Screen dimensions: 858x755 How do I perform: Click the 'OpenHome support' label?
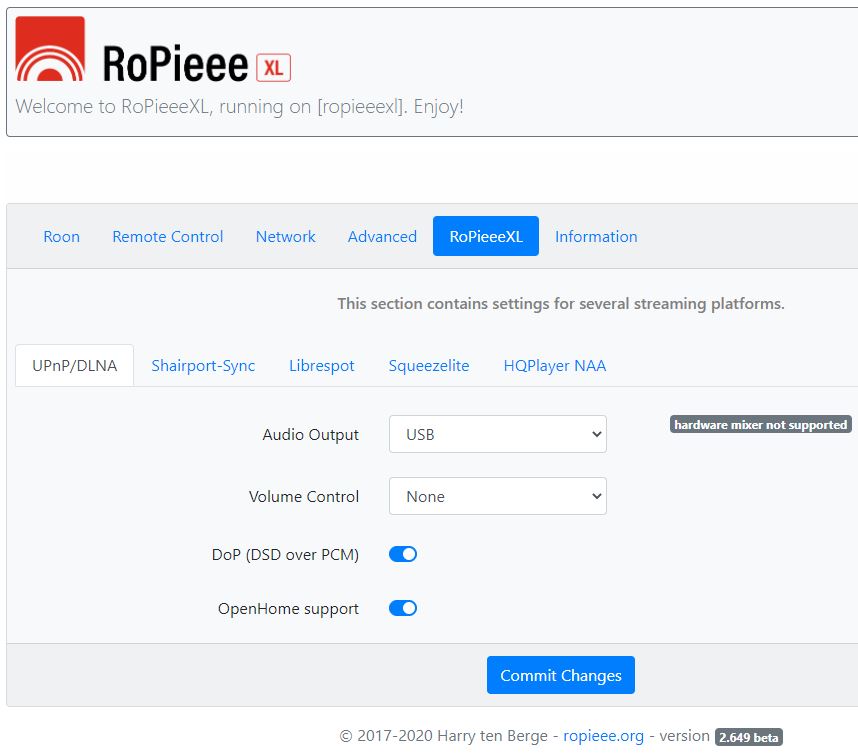(288, 608)
